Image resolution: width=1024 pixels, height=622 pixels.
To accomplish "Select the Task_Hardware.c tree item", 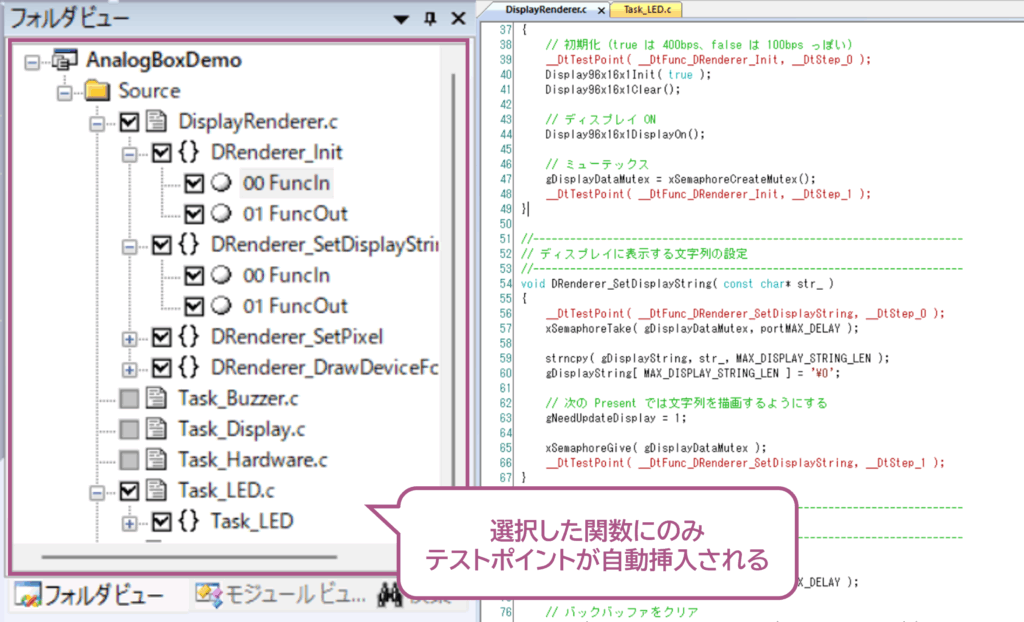I will pos(253,460).
